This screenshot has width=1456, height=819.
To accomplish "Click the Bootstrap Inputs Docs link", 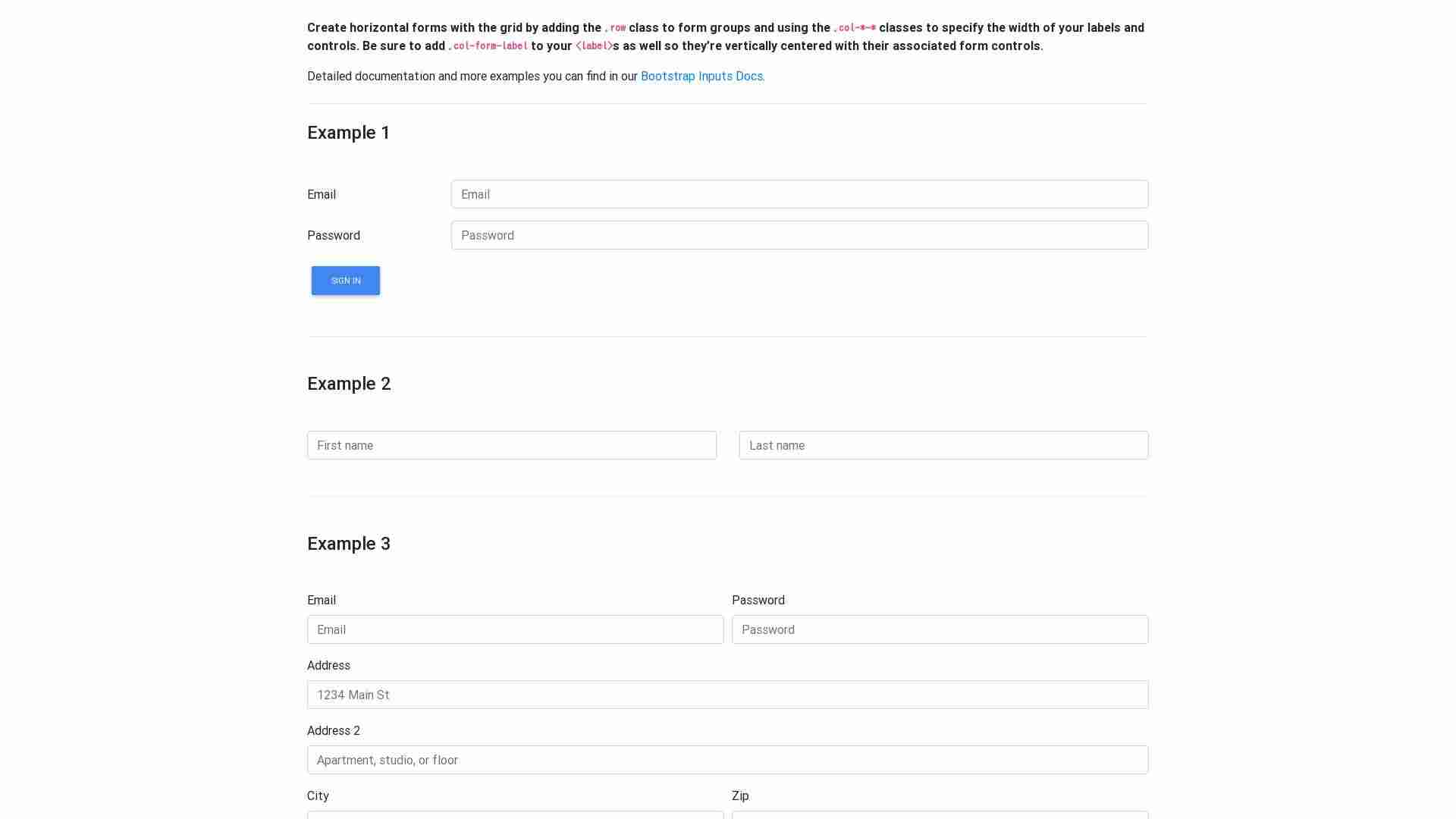I will pos(701,76).
